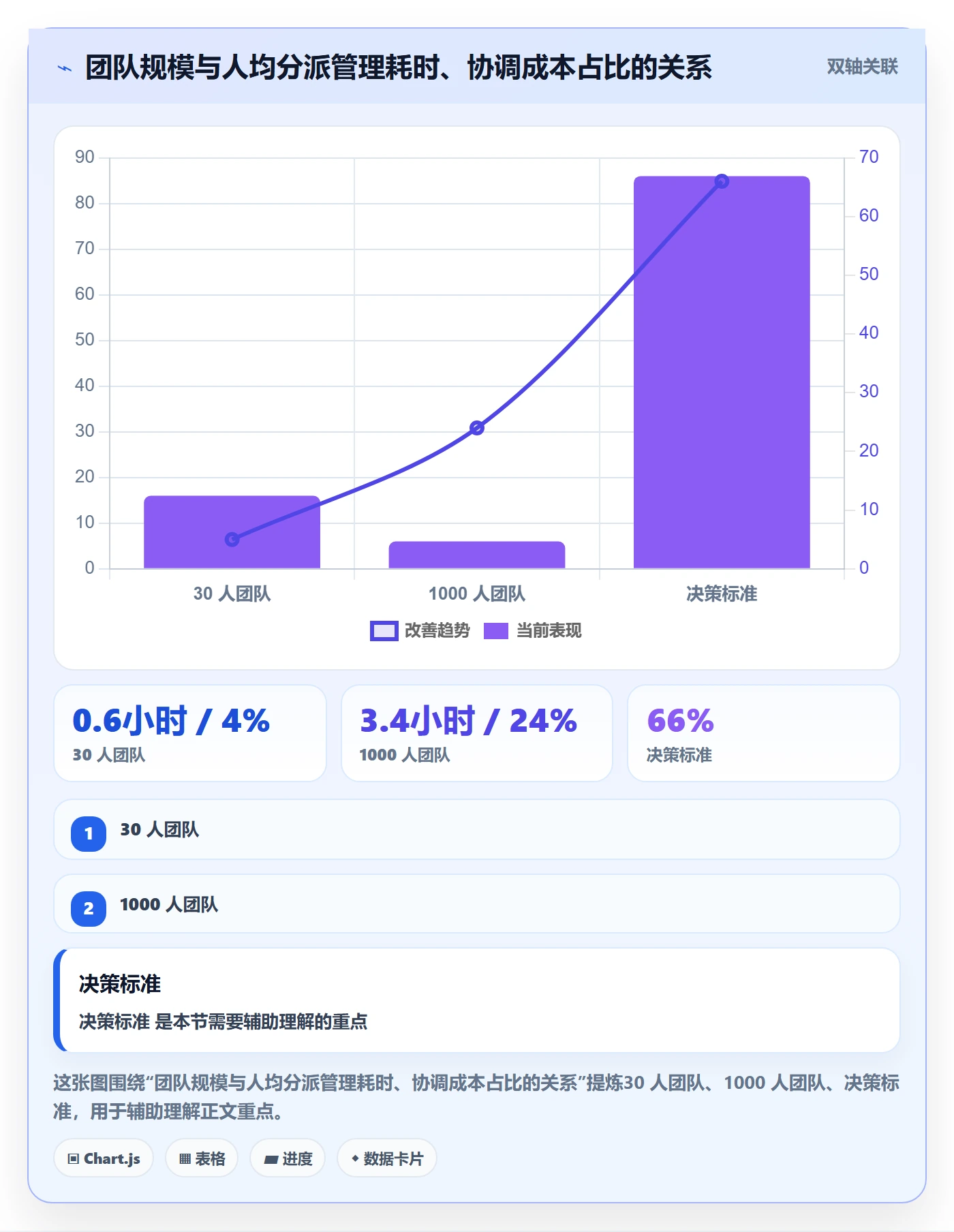The width and height of the screenshot is (954, 1232).
Task: Click the 30 人团队 bar in chart
Action: (x=232, y=532)
